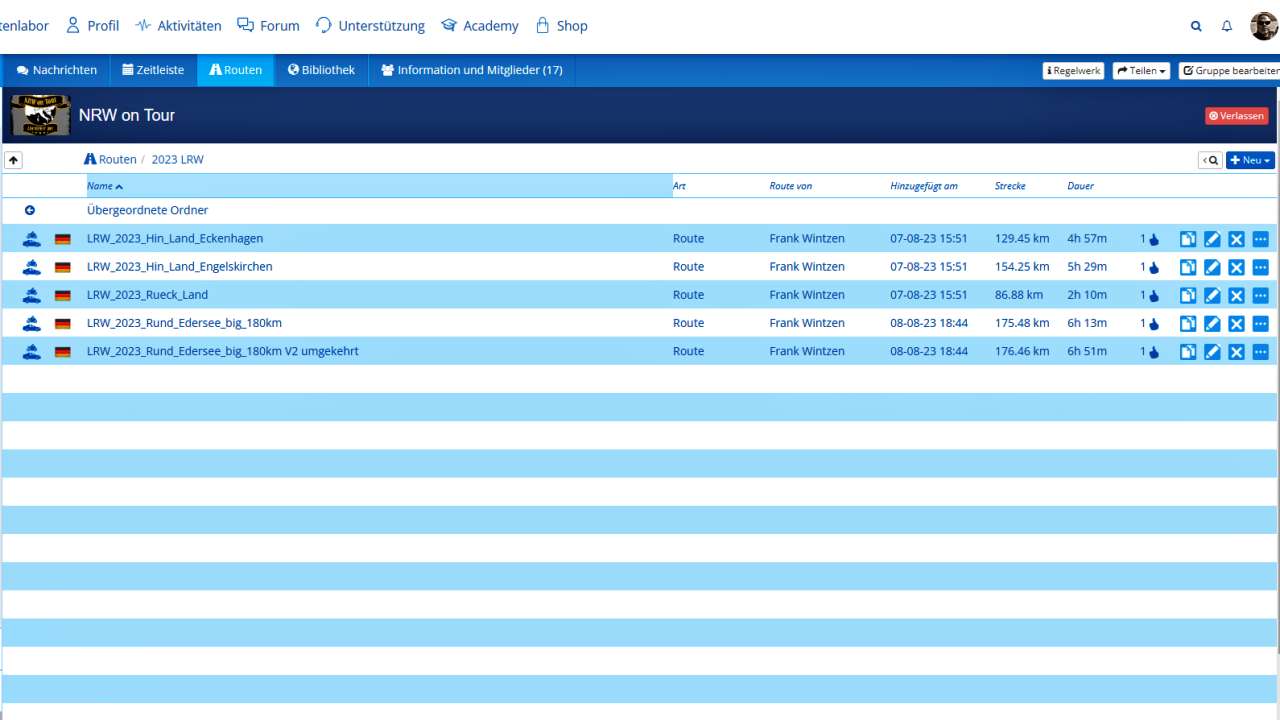Click the back arrow beside Übergeordnete Ordner
This screenshot has height=720, width=1280.
pos(30,211)
